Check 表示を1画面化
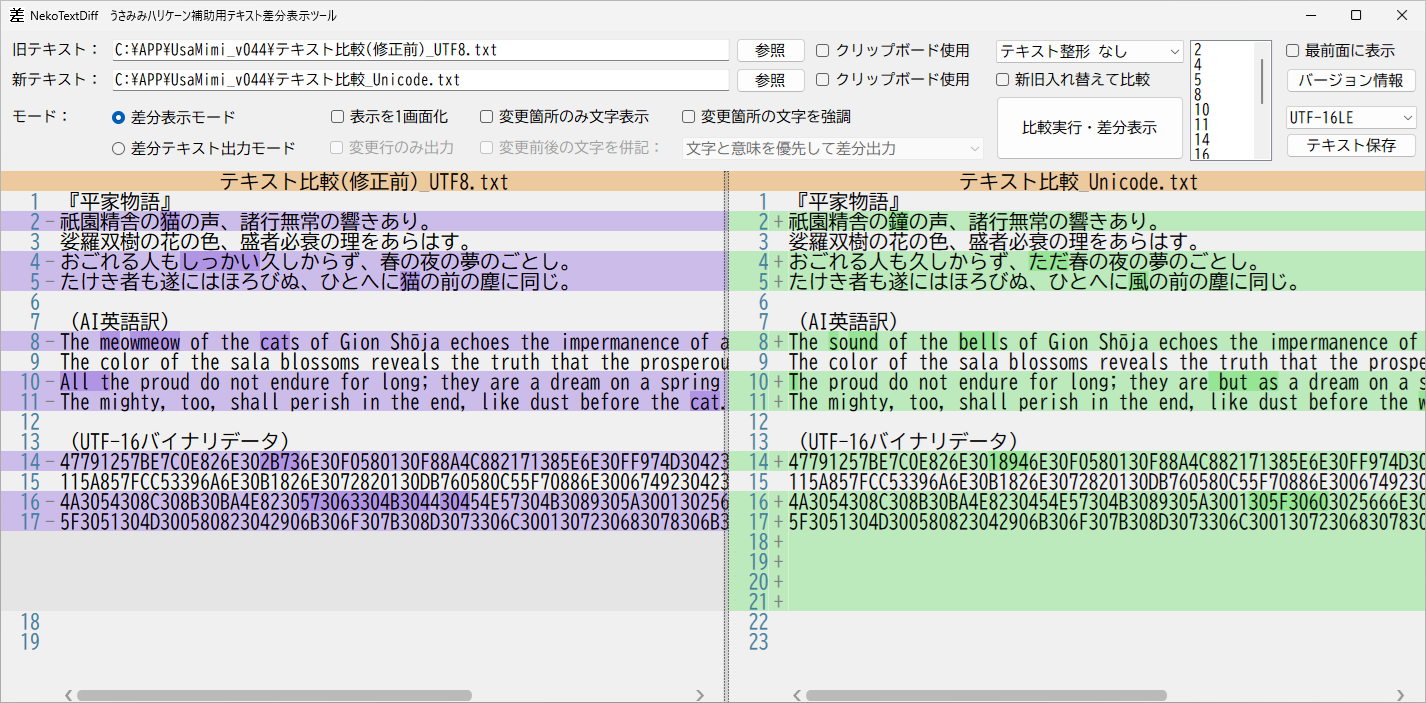 (x=336, y=116)
